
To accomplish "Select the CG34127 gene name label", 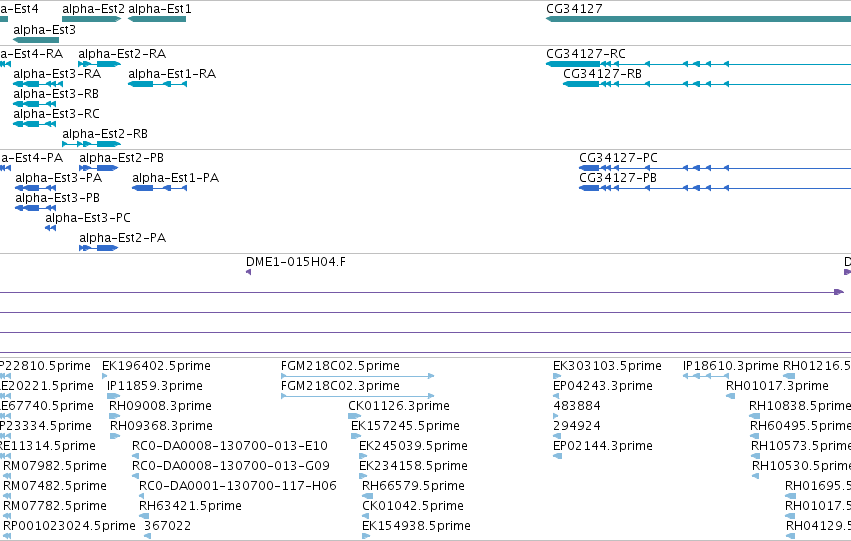I will pos(574,9).
